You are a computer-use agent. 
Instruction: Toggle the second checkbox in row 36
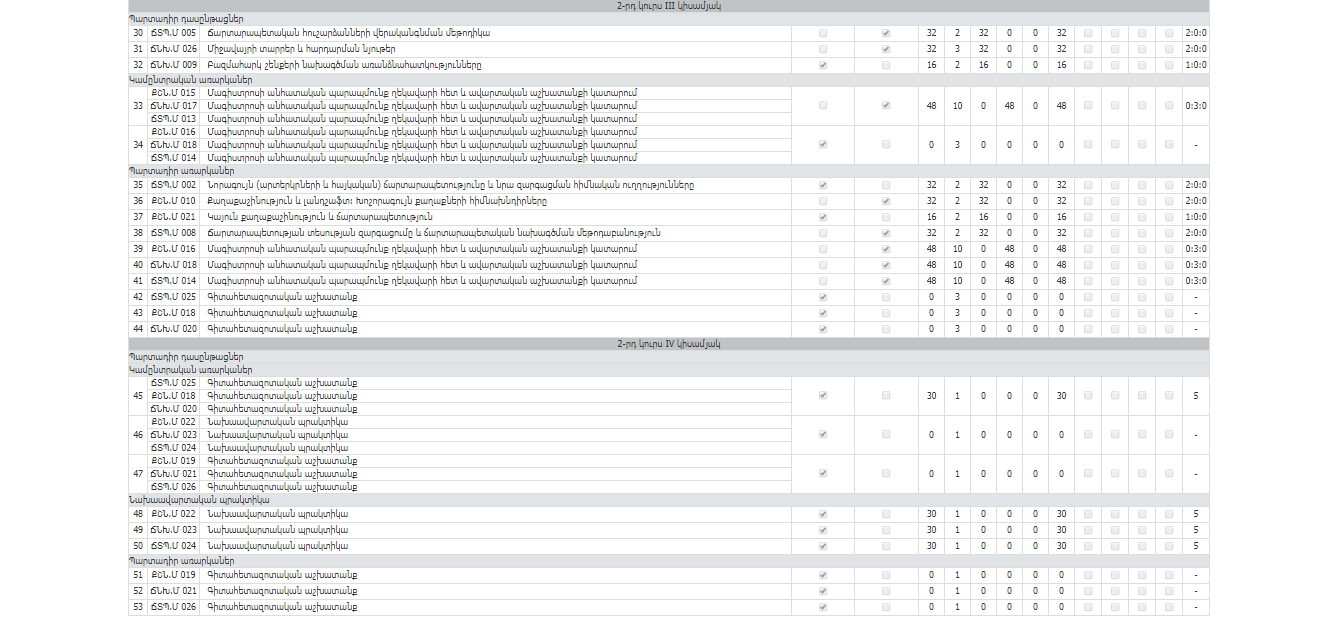(x=886, y=201)
